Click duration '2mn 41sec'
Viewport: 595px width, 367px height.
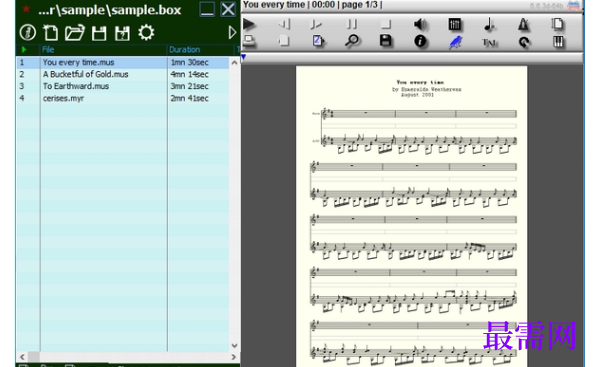189,98
